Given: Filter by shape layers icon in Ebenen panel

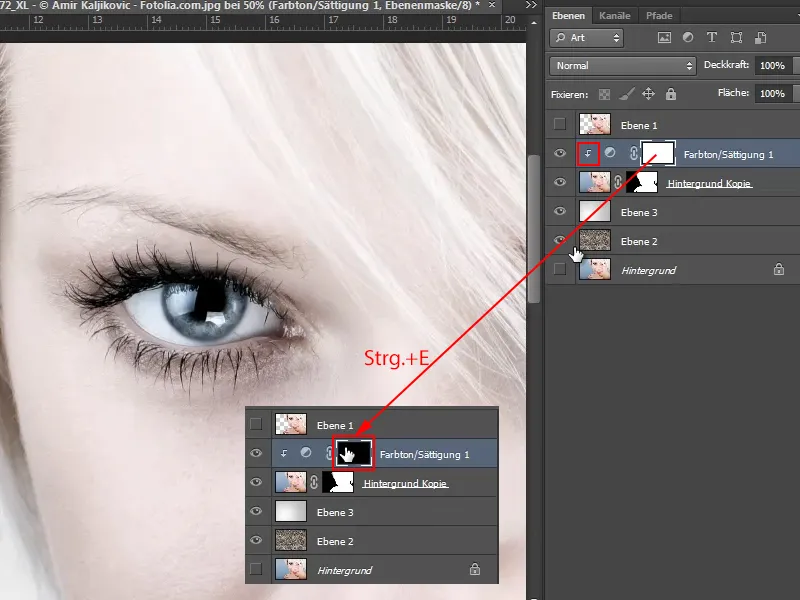Looking at the screenshot, I should 736,37.
